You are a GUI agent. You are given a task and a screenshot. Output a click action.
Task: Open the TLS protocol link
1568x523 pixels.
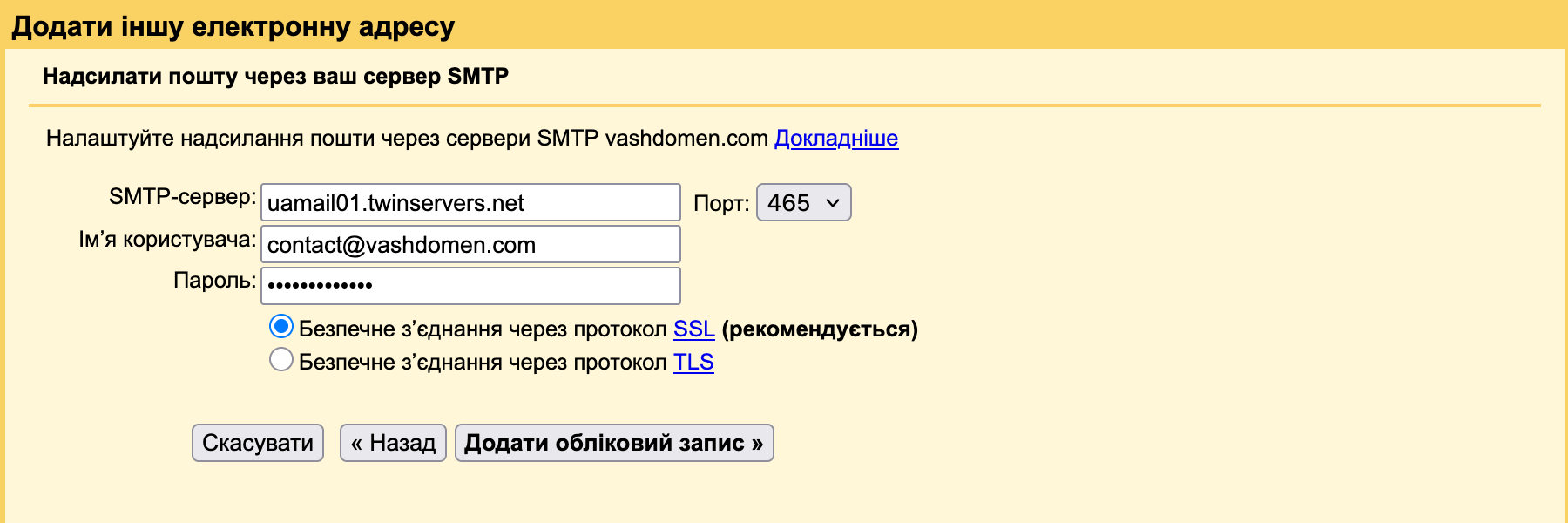pyautogui.click(x=693, y=363)
